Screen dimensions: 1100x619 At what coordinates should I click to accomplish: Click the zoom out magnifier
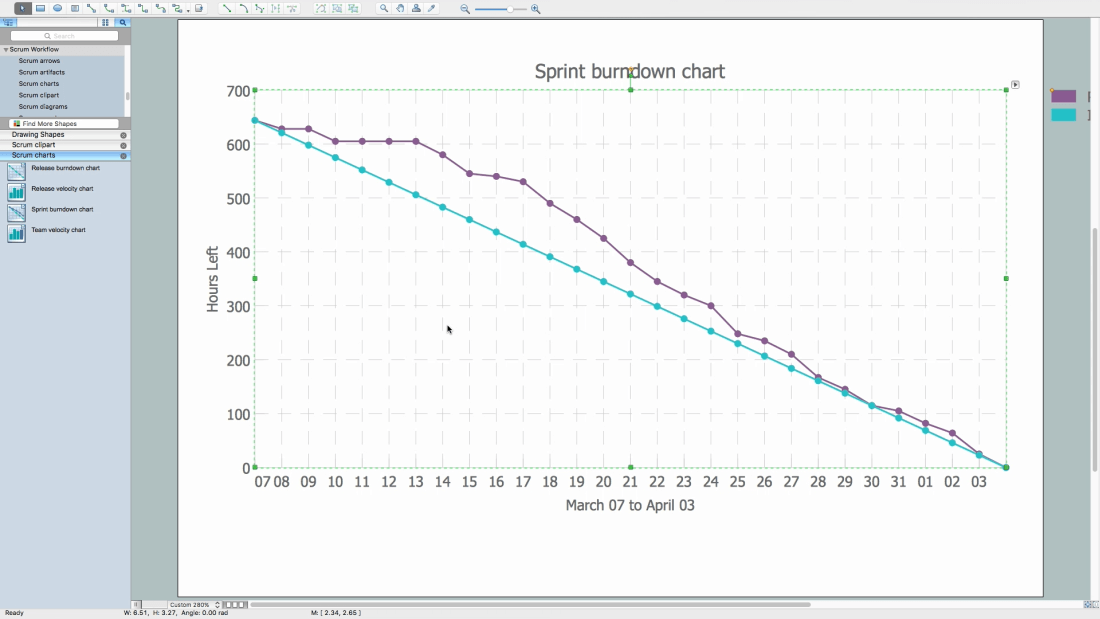465,9
